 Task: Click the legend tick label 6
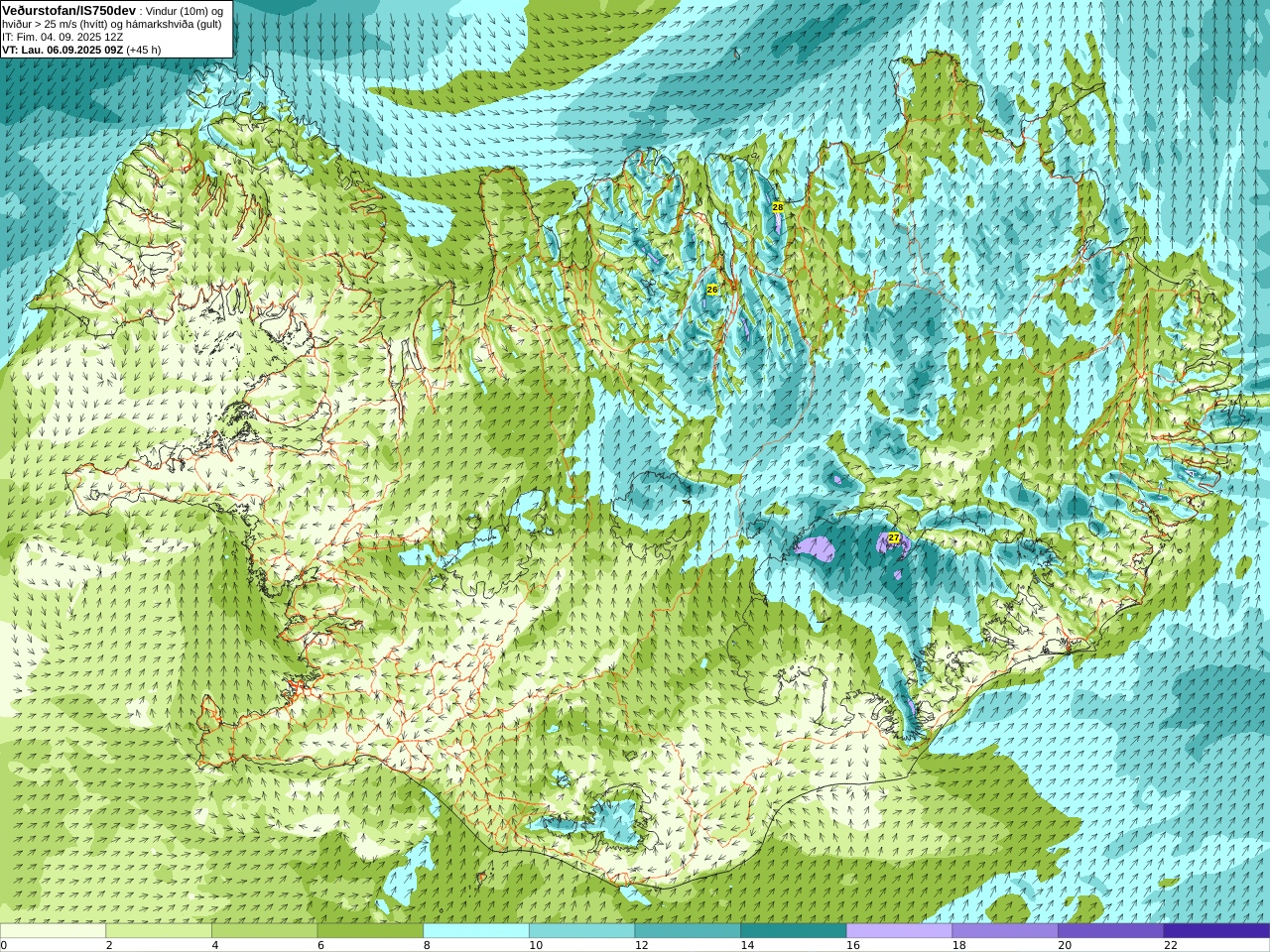320,945
